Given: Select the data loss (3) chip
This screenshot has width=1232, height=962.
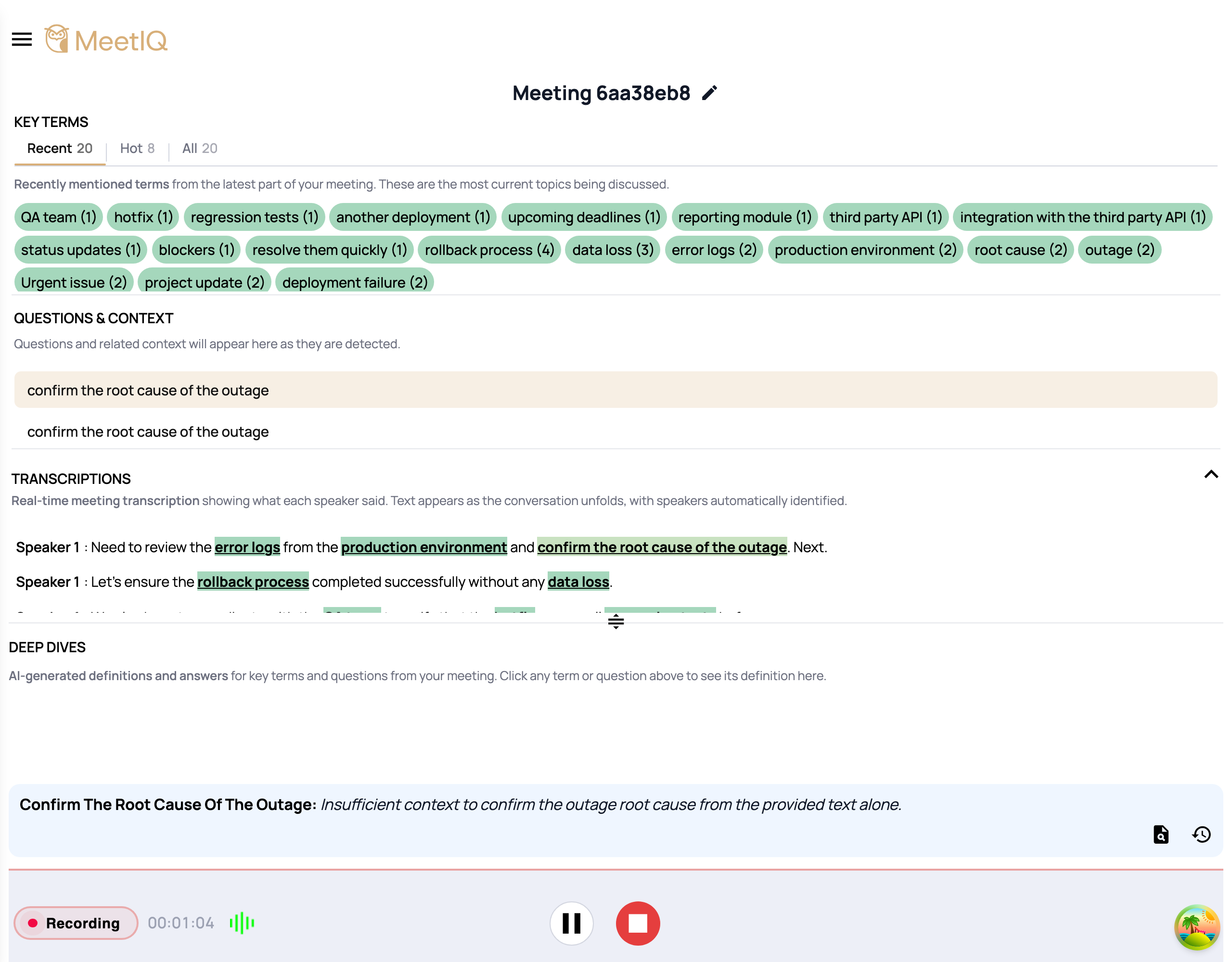Looking at the screenshot, I should [x=613, y=250].
